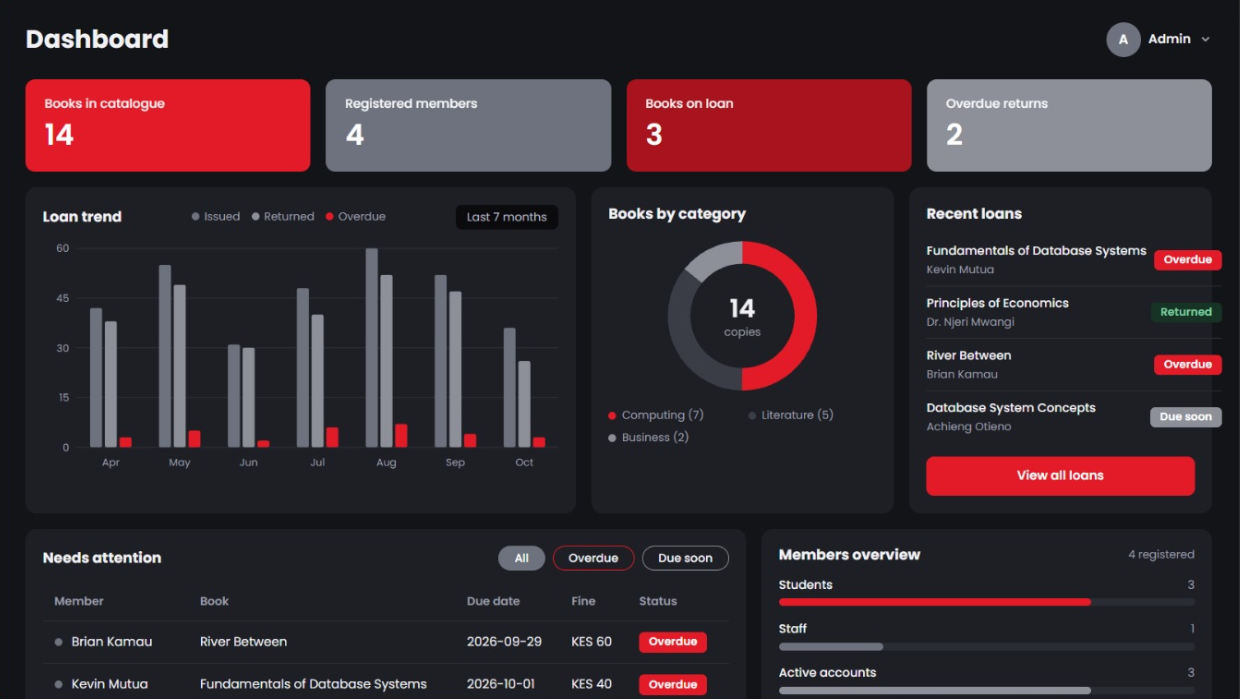Click the Book column header
Image resolution: width=1240 pixels, height=699 pixels.
coord(214,601)
